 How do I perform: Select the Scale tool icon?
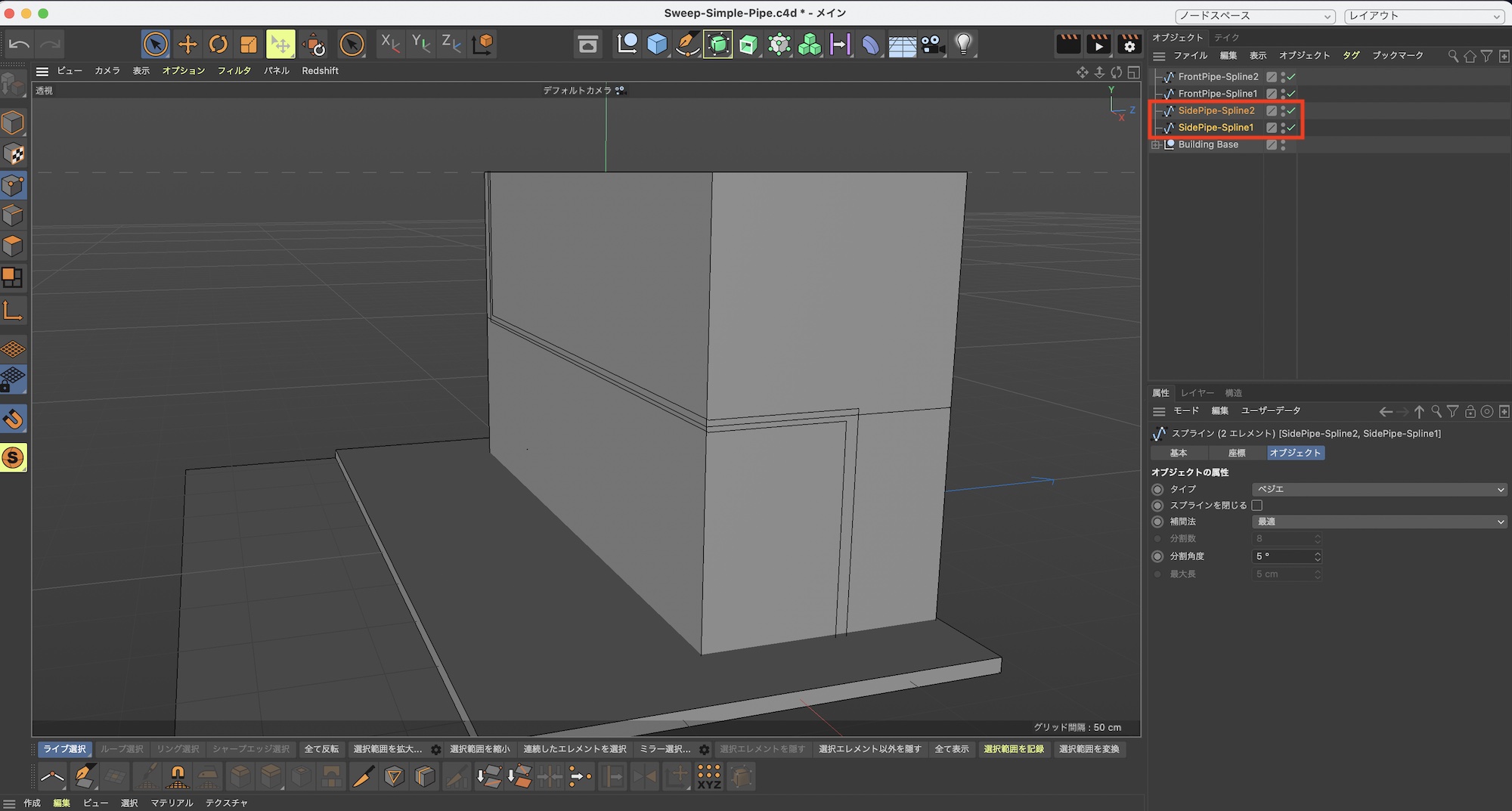249,45
